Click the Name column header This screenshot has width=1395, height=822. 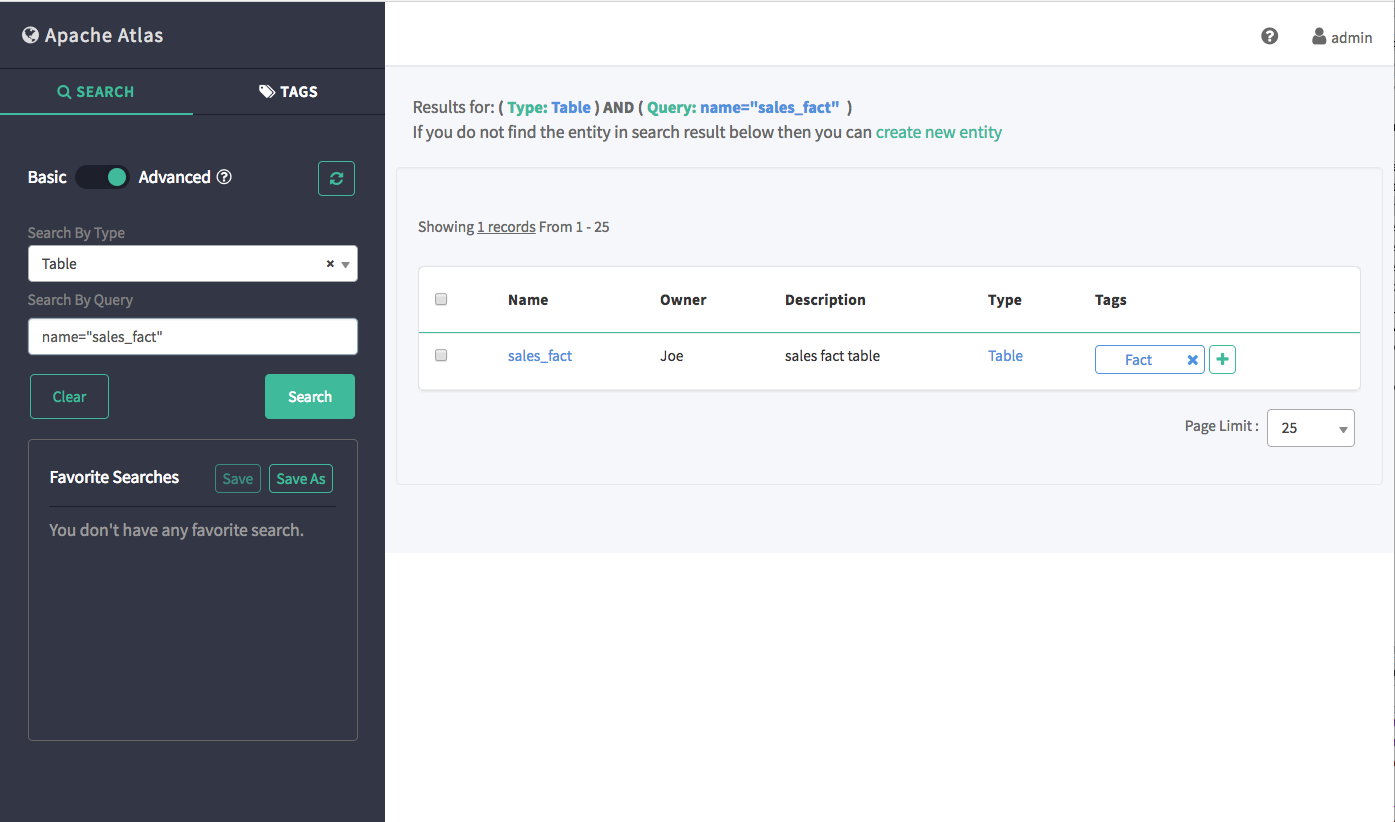point(528,300)
